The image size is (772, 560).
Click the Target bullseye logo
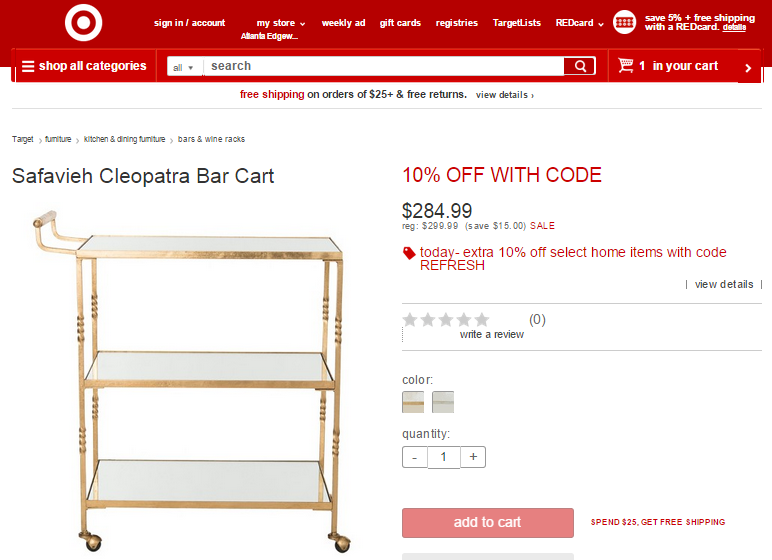coord(83,22)
